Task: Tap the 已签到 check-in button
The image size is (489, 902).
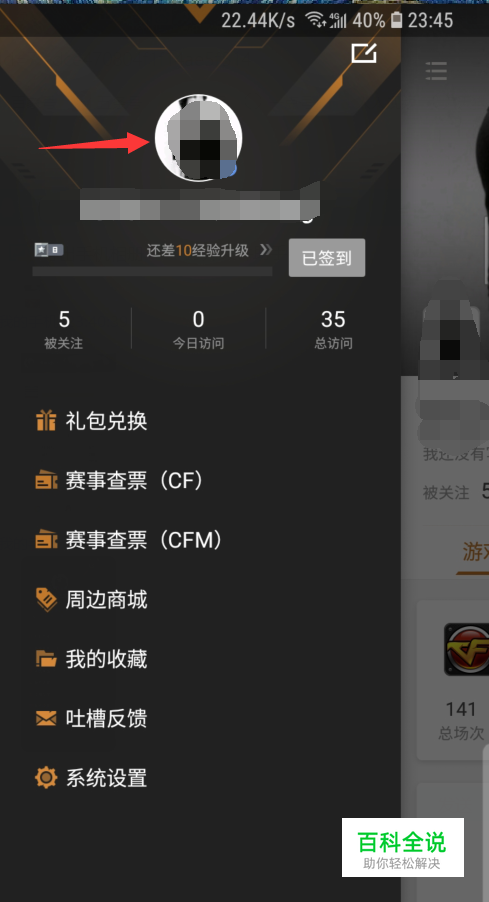Action: click(327, 258)
